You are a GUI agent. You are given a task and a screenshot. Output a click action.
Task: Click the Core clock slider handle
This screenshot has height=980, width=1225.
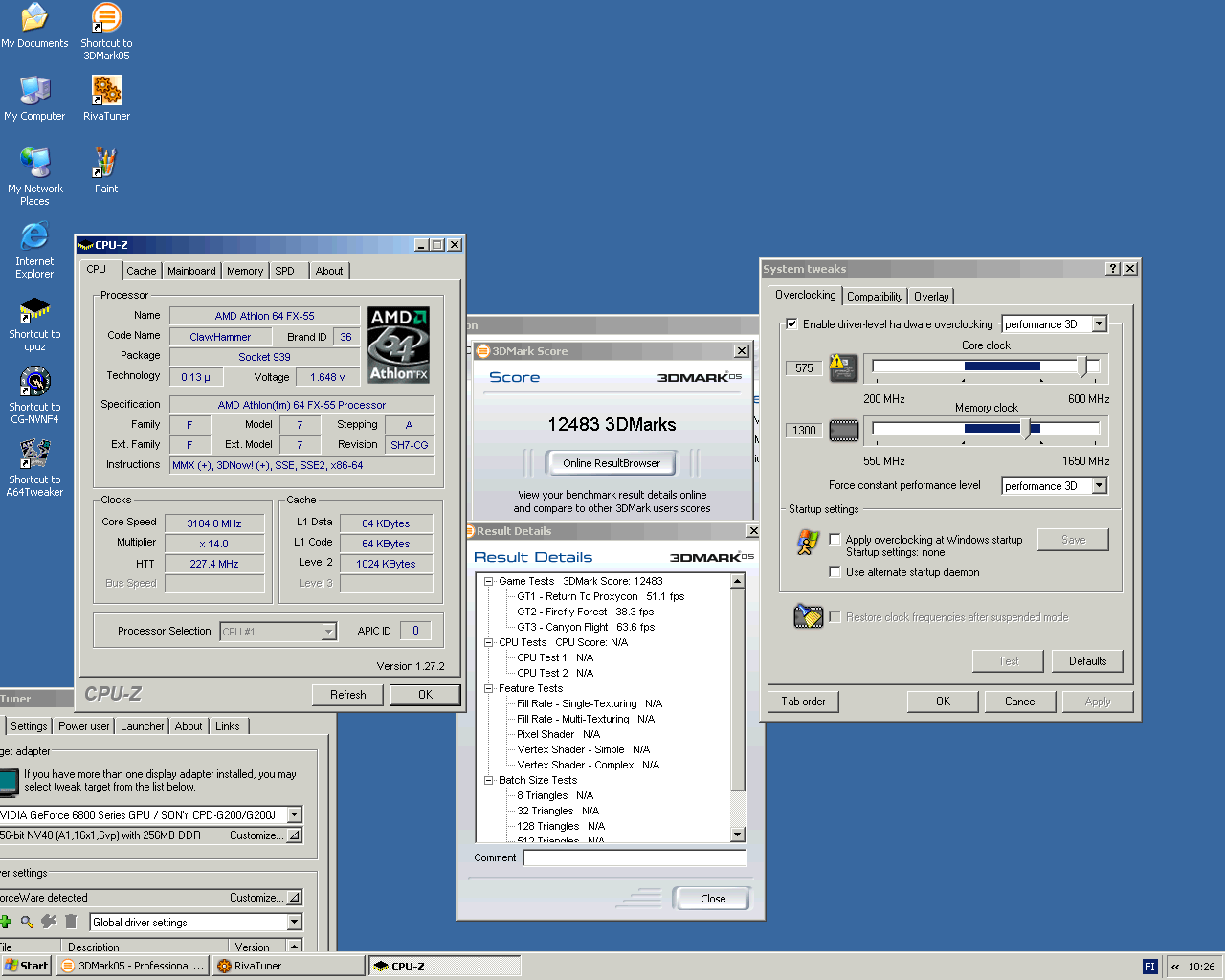pos(1083,367)
